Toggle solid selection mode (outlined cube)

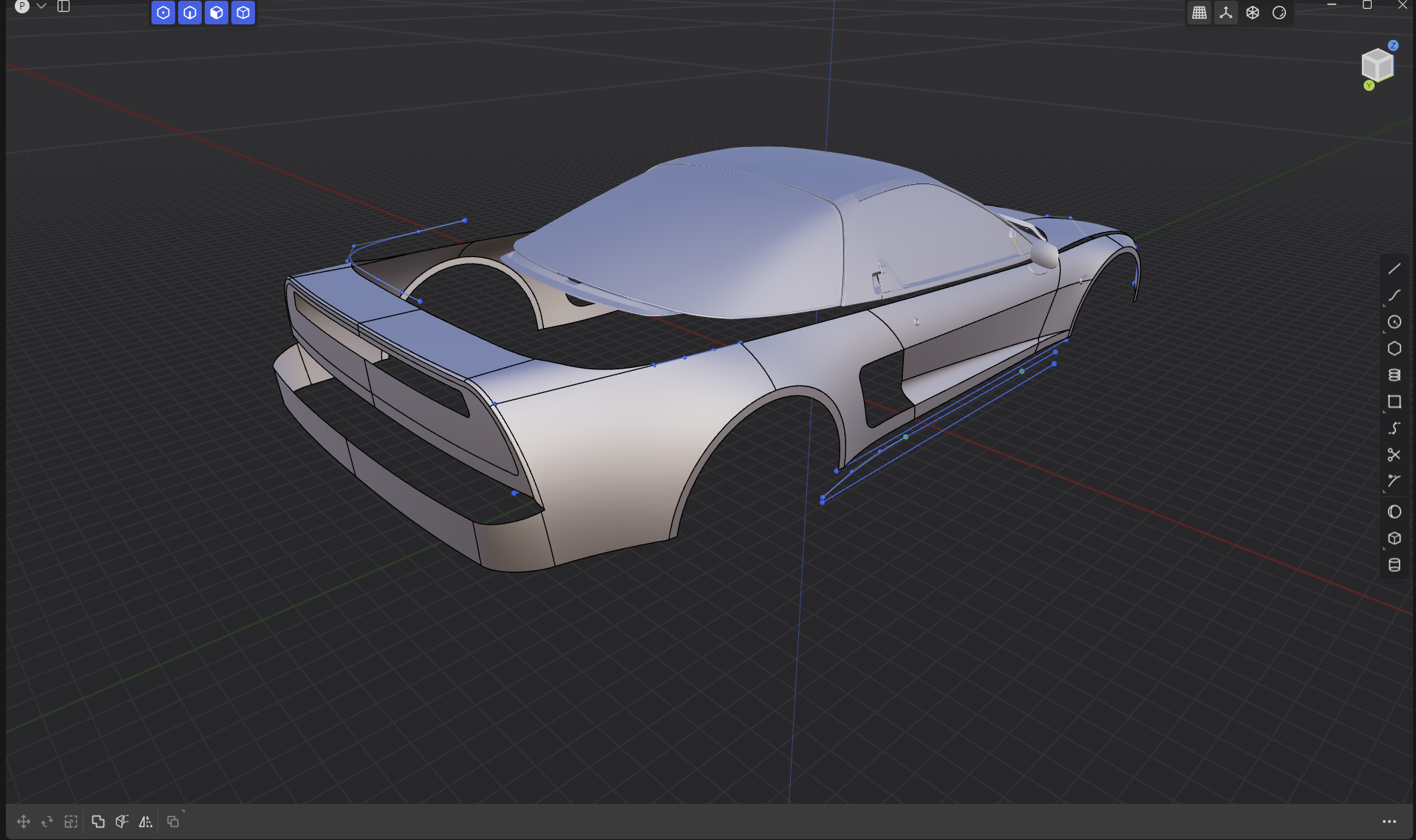point(243,13)
